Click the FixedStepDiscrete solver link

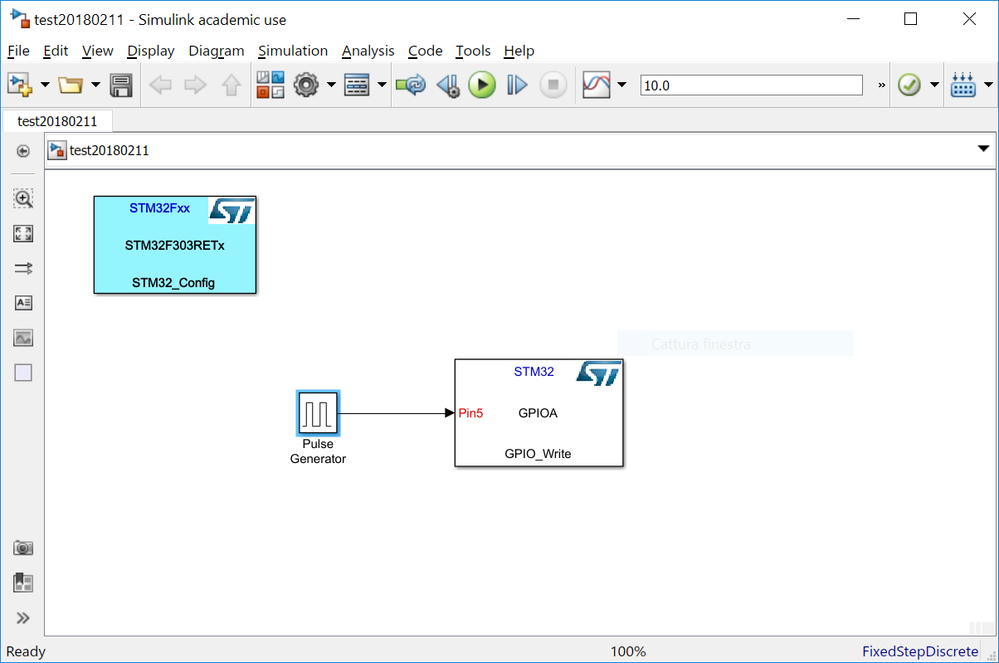point(920,651)
